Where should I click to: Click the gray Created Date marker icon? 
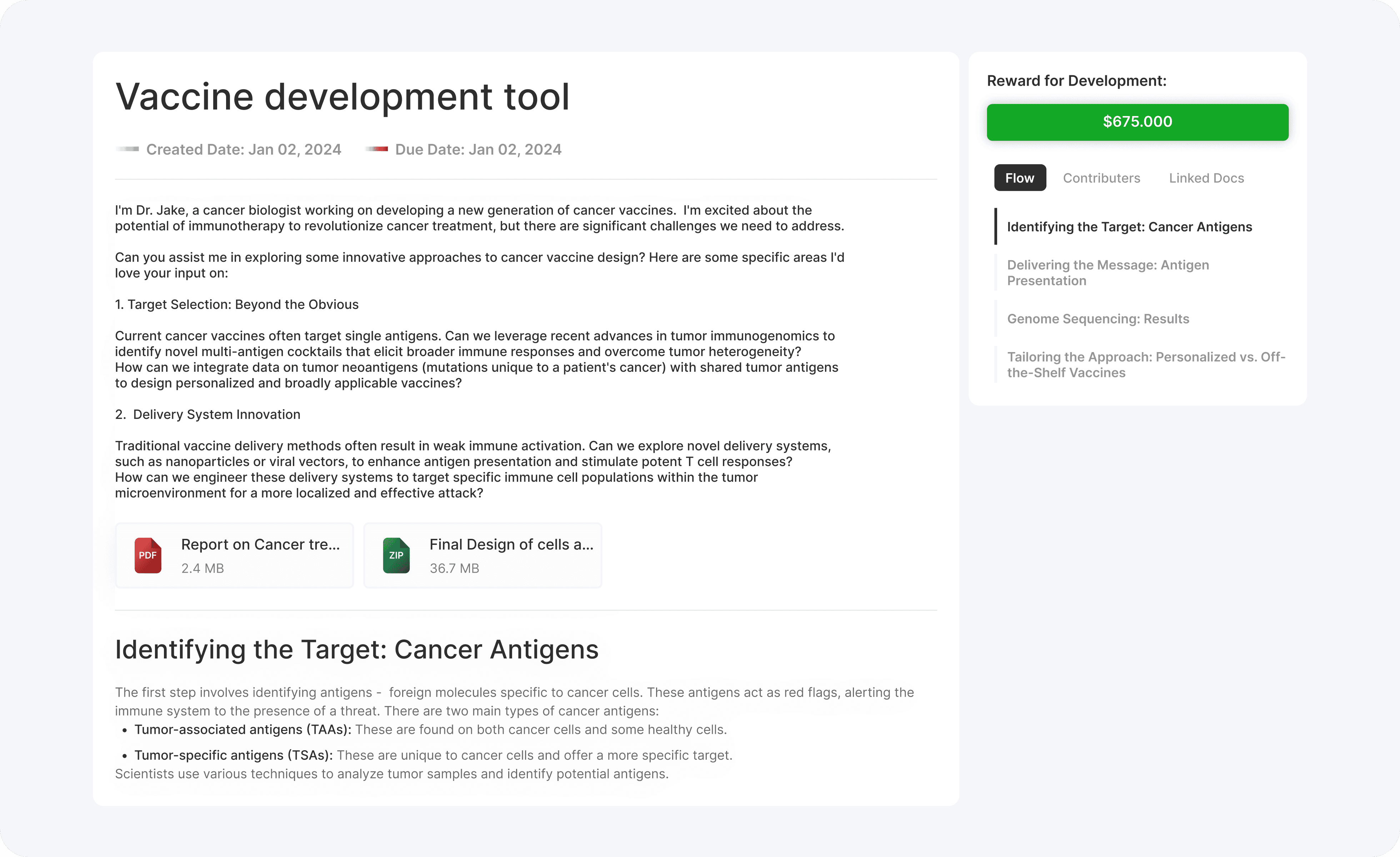pos(128,149)
